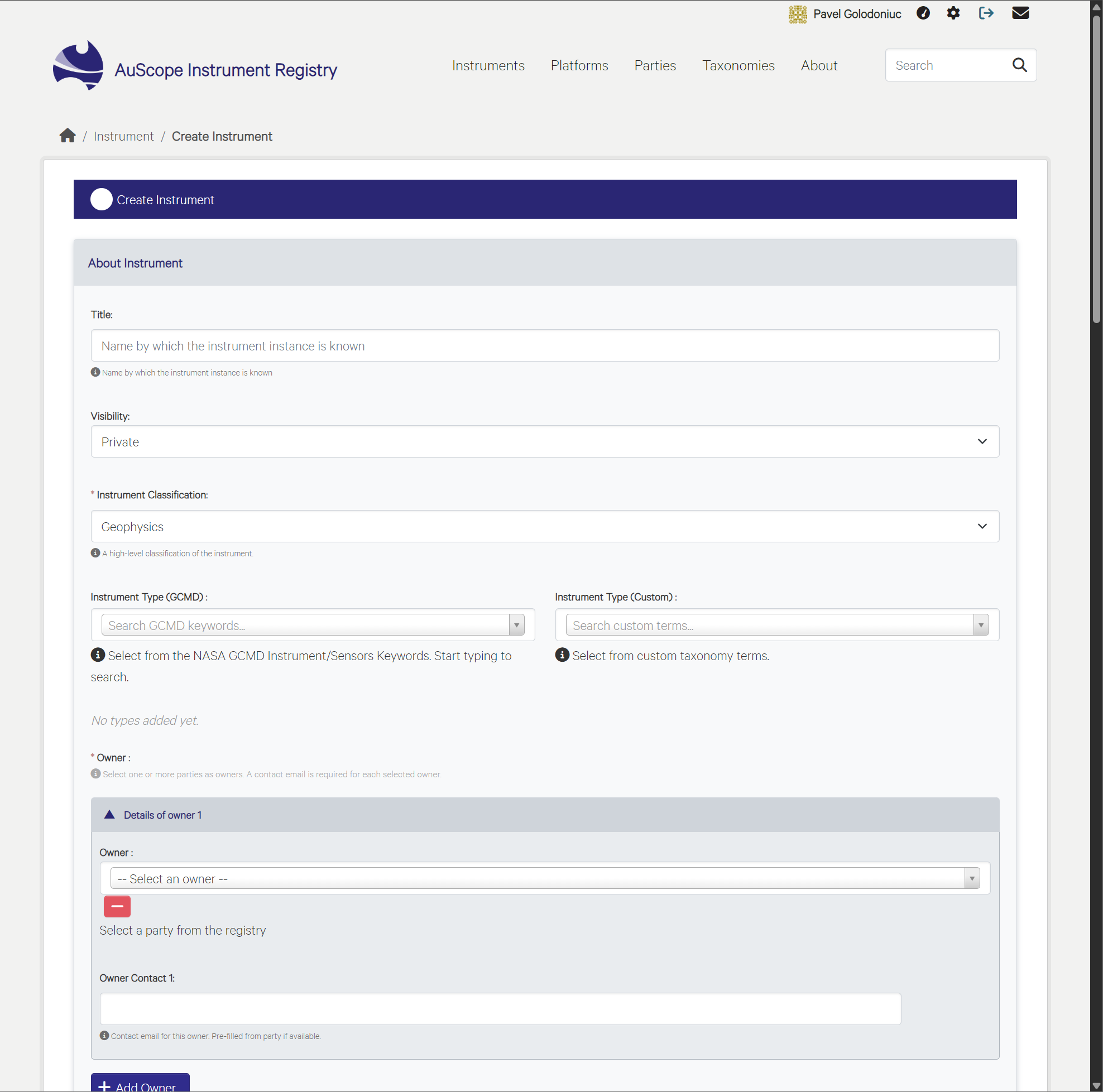Open settings gear icon in top bar
The height and width of the screenshot is (1092, 1103).
pyautogui.click(x=953, y=13)
